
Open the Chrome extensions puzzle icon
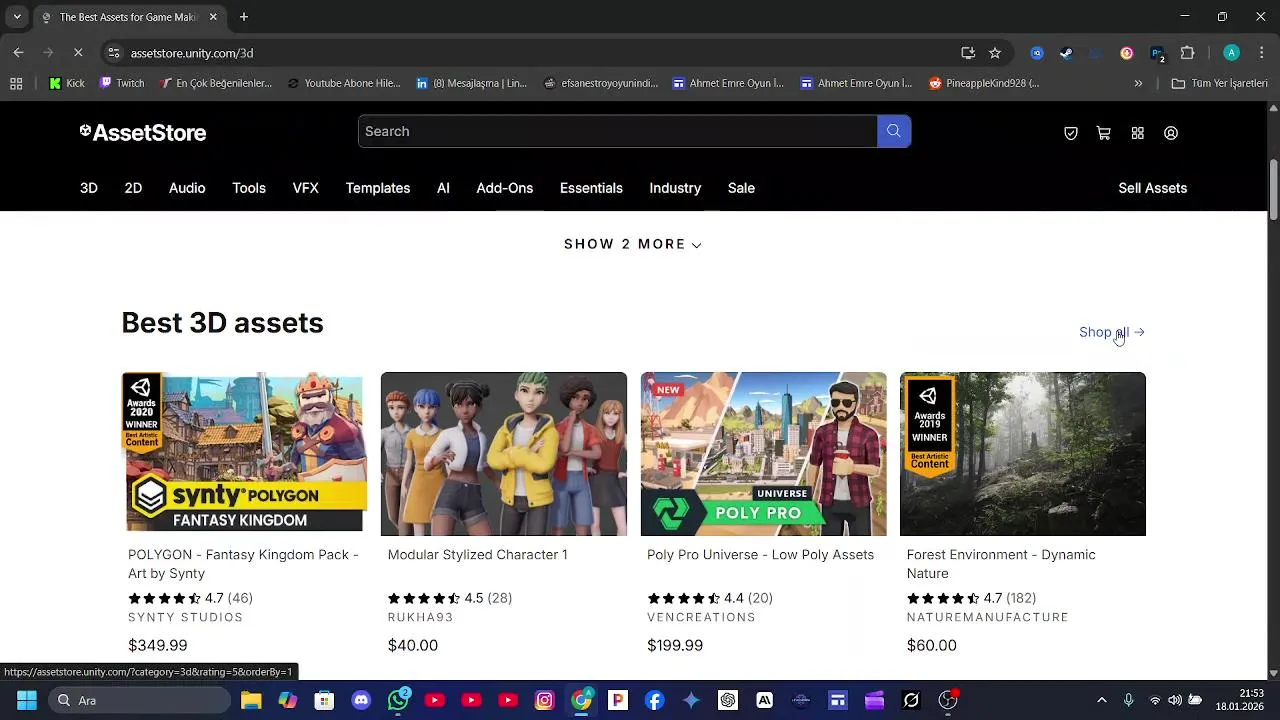[x=1188, y=53]
